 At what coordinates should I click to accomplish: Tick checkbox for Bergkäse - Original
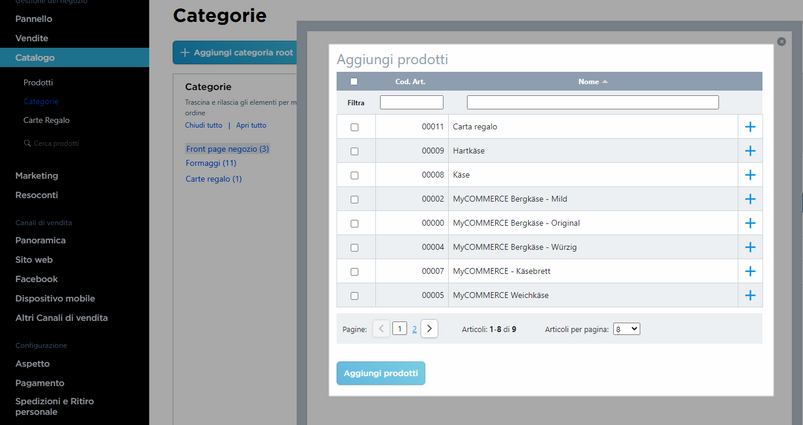pyautogui.click(x=354, y=223)
